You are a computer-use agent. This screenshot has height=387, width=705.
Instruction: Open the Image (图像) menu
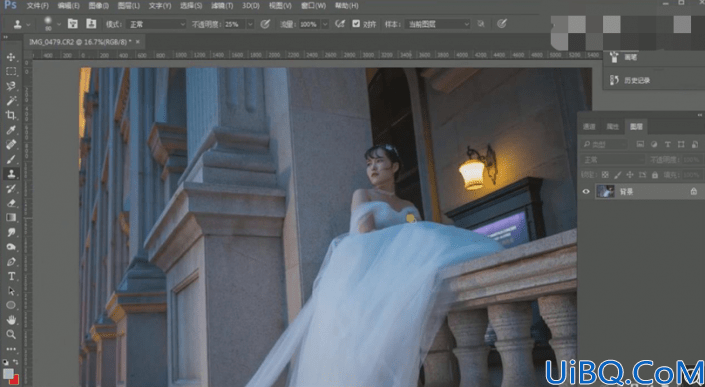coord(98,6)
